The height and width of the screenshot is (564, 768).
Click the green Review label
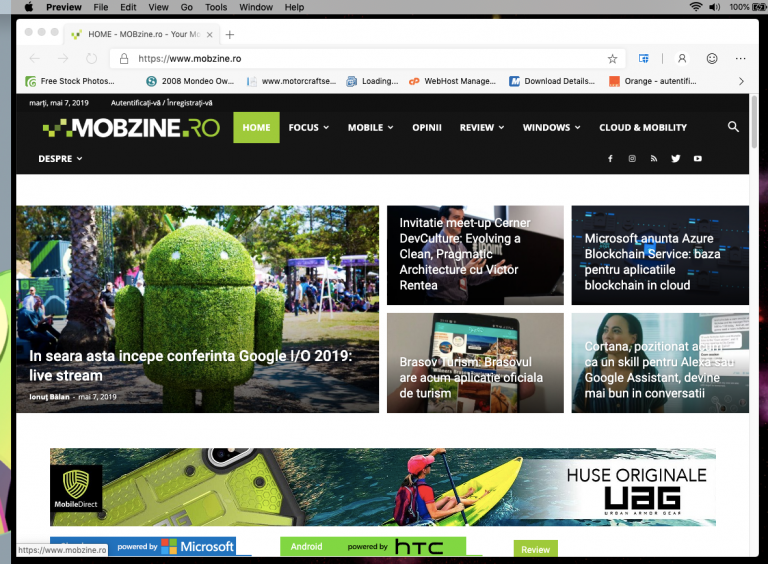tap(535, 549)
